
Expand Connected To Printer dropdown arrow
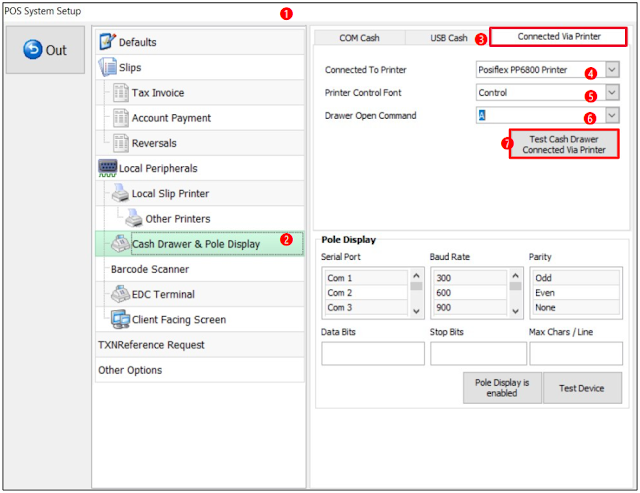(612, 70)
